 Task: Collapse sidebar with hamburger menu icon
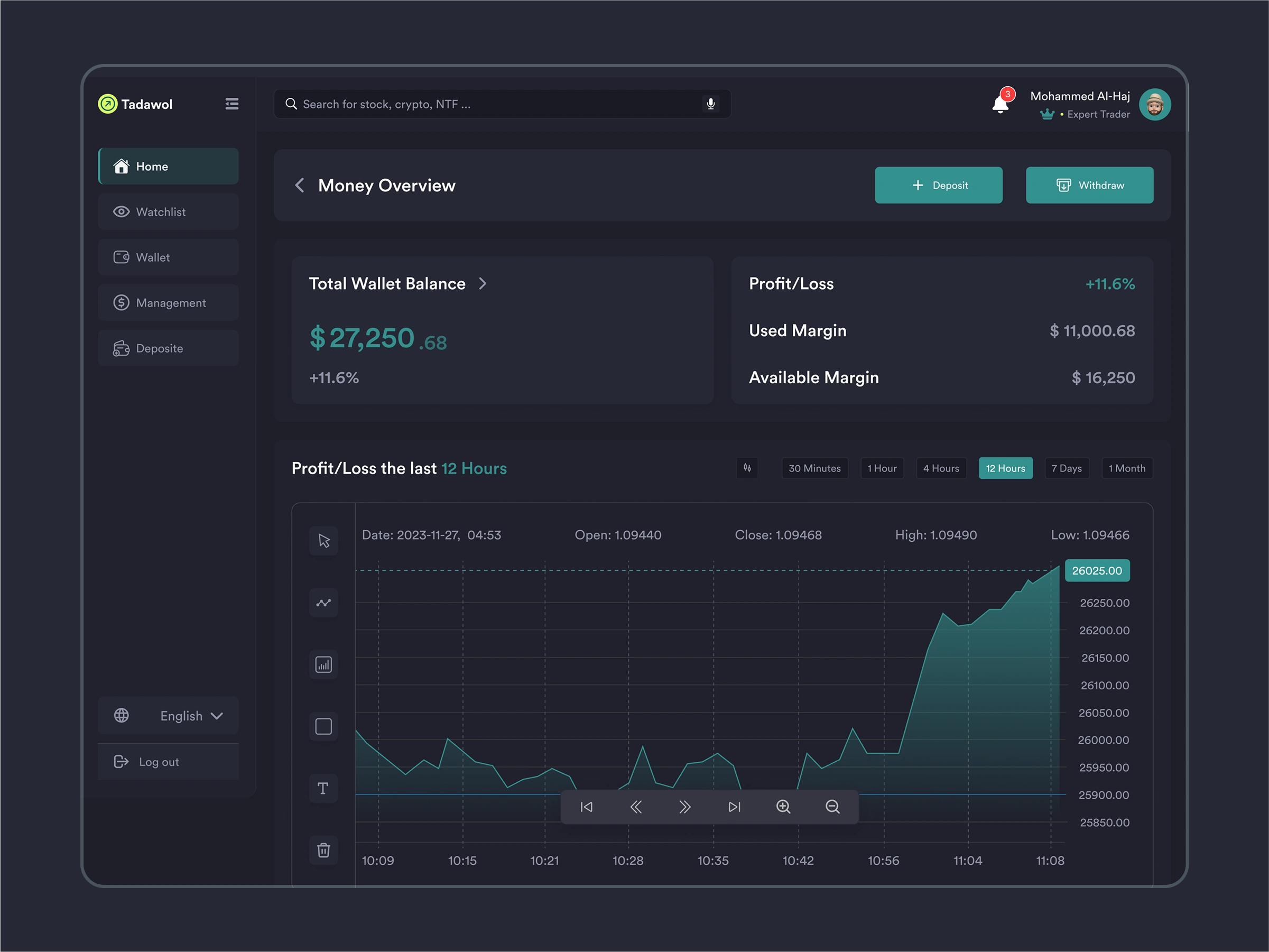click(232, 104)
